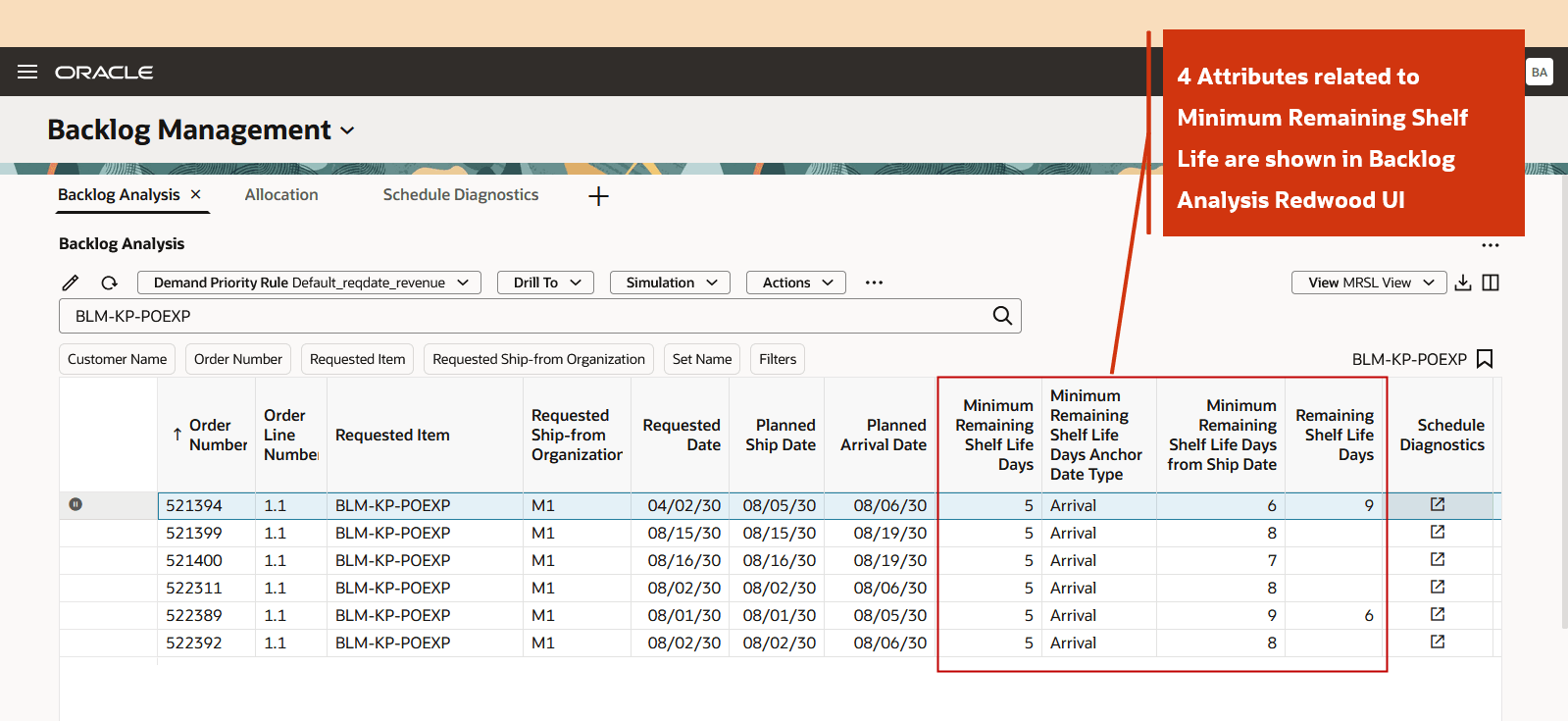The width and height of the screenshot is (1568, 721).
Task: Open Schedule Diagnostics for order 521400
Action: (x=1438, y=559)
